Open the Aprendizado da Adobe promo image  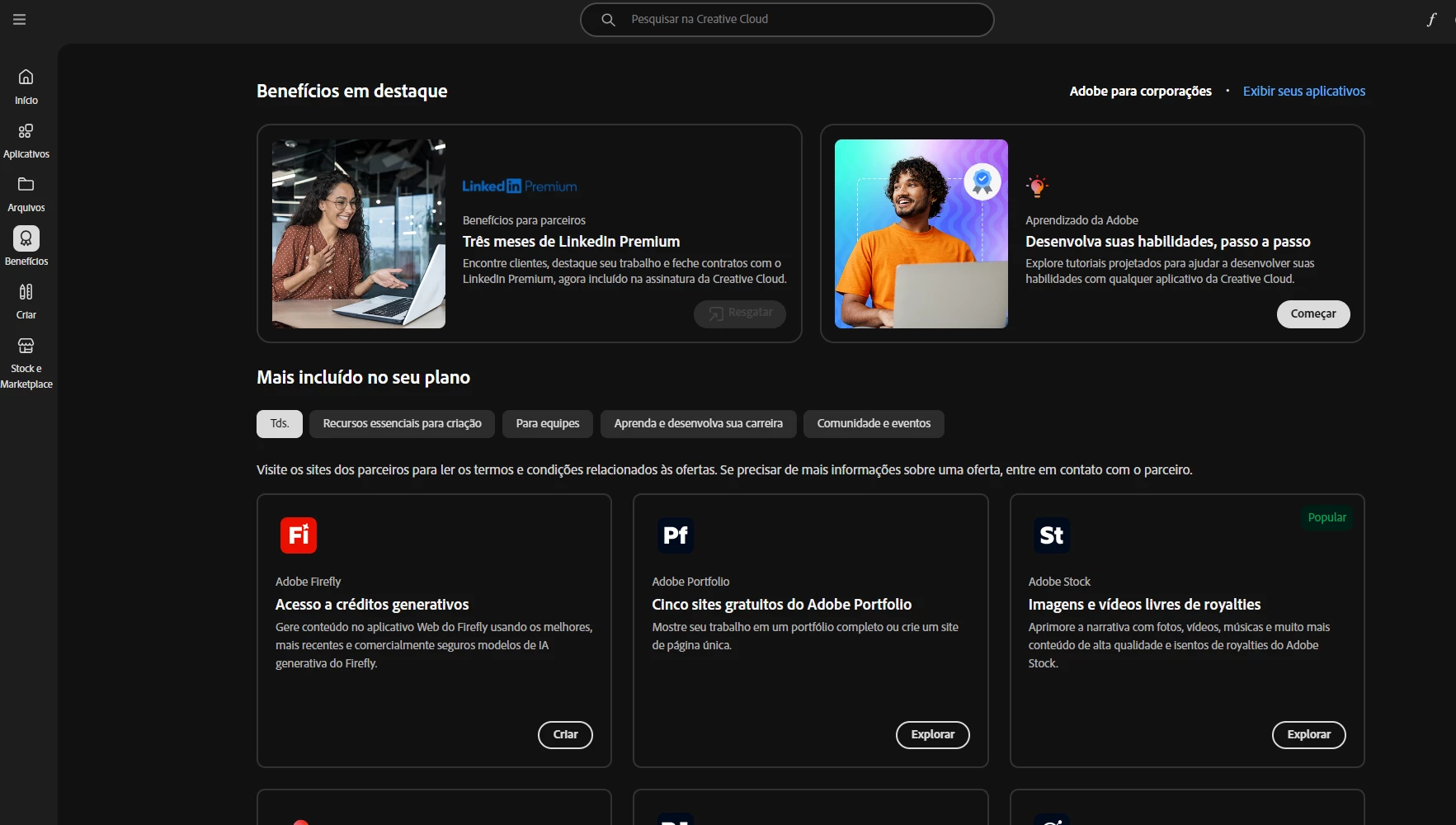[x=921, y=233]
